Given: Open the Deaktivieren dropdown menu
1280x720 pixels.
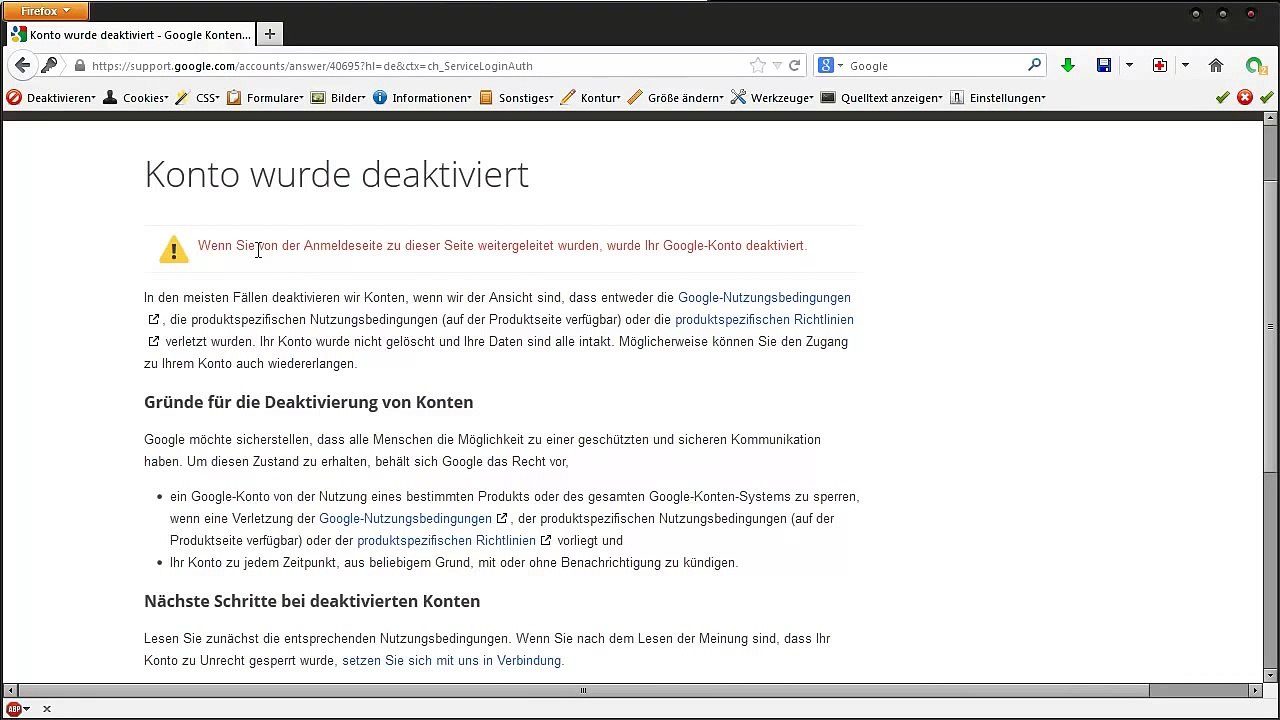Looking at the screenshot, I should (x=51, y=98).
